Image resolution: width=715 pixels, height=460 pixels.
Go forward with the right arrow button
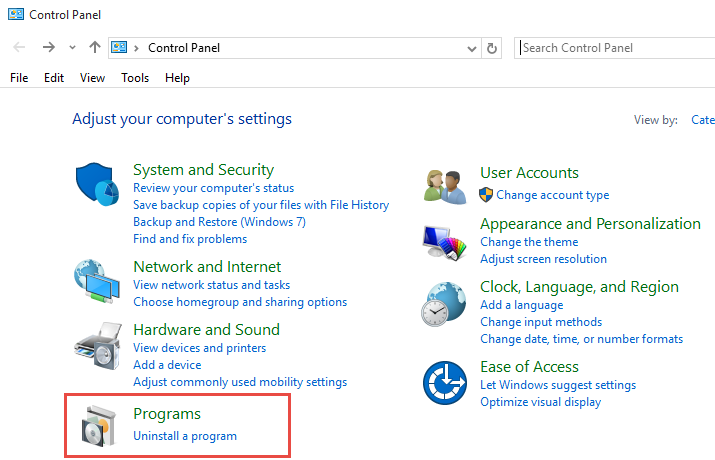[x=48, y=47]
